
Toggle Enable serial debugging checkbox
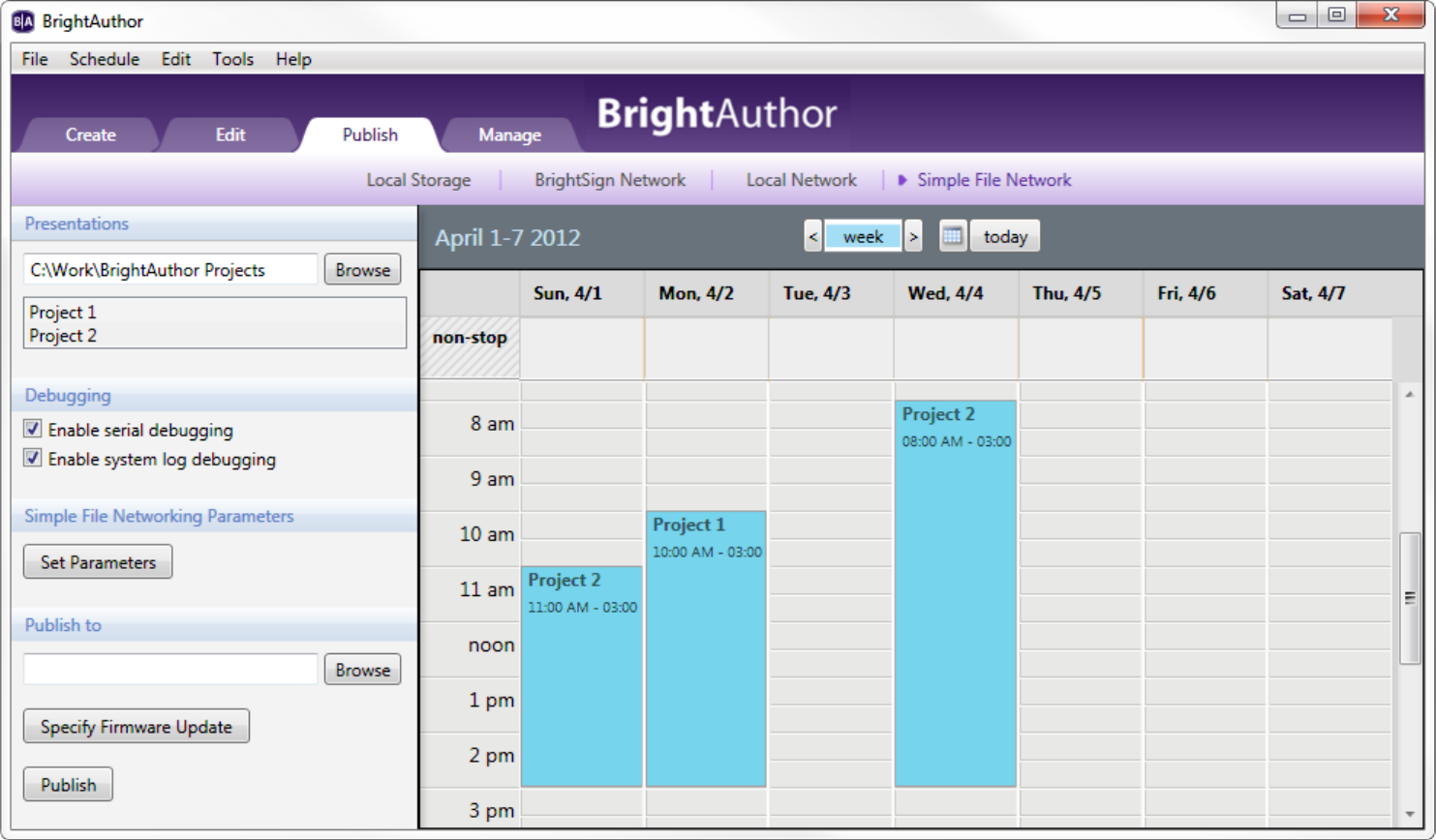(x=33, y=430)
